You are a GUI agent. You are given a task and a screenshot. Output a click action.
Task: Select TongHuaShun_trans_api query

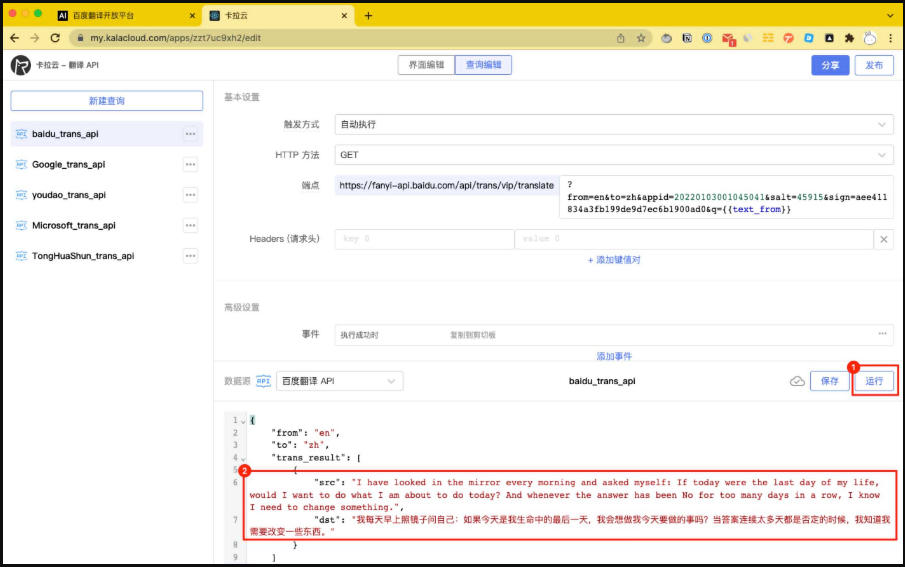pos(83,256)
